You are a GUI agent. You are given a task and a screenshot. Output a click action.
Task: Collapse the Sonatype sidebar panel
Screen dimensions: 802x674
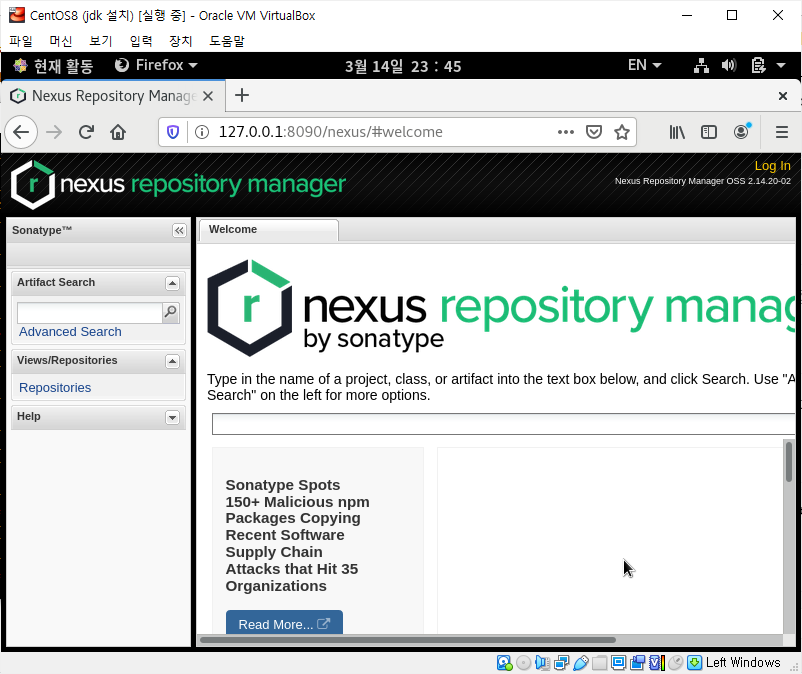pos(179,231)
